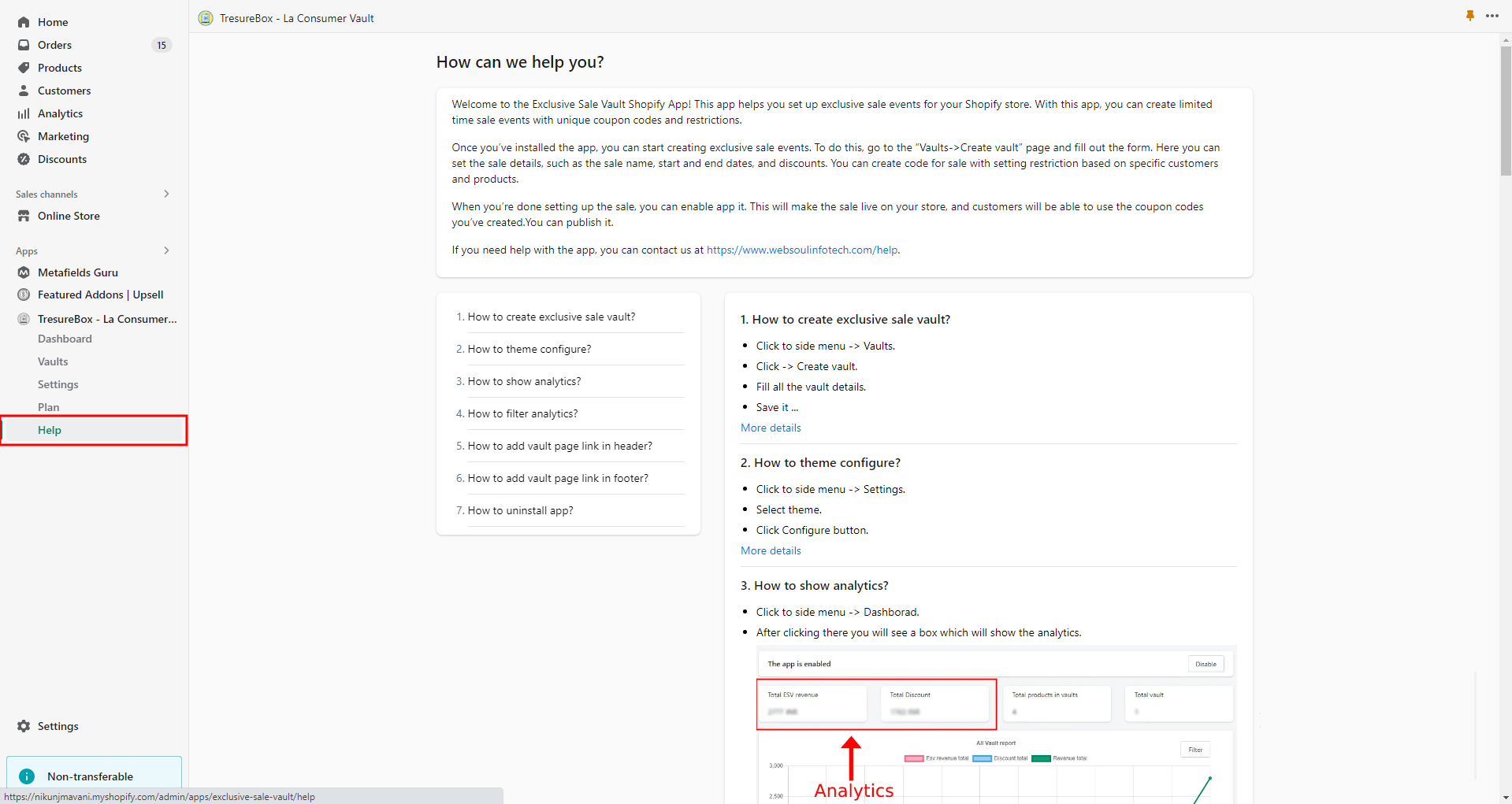Click 'Click Configure button.' bullet text
Screen dimensions: 1512x804
812,530
